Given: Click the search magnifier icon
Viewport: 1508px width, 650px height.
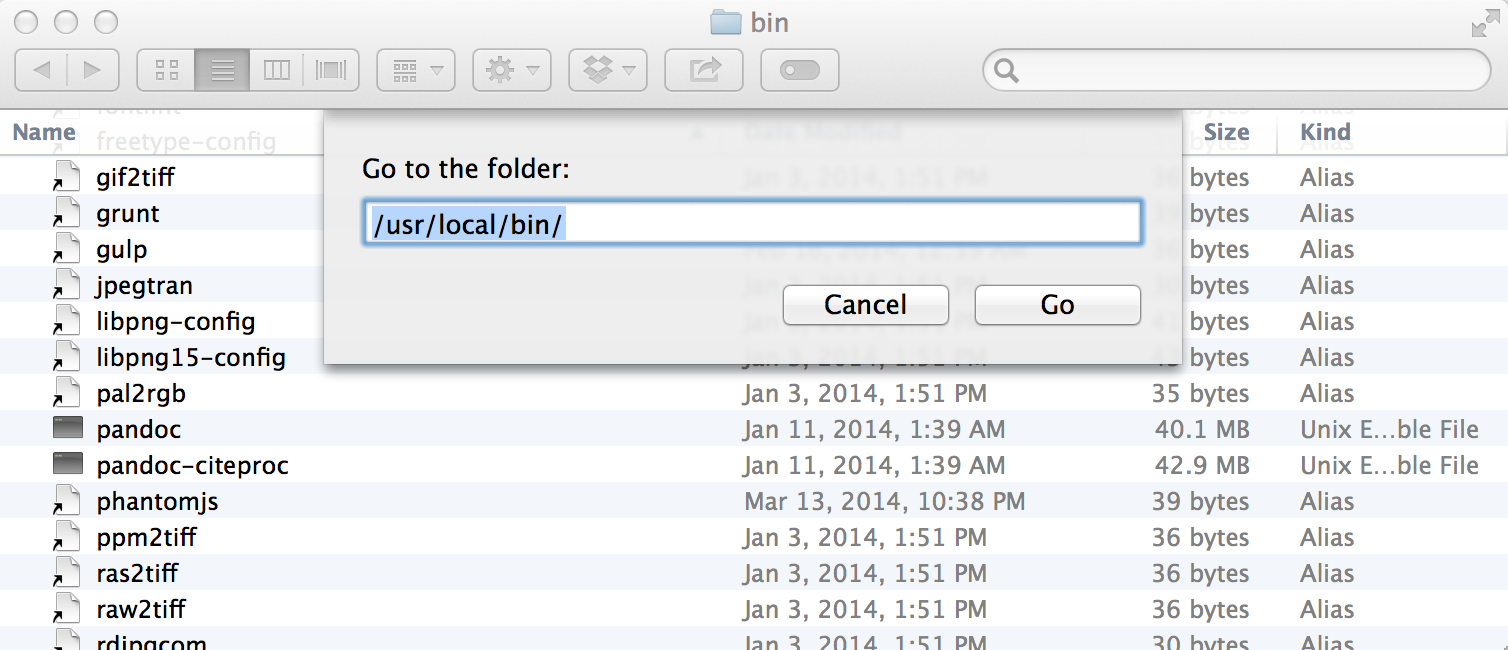Looking at the screenshot, I should [x=1007, y=71].
